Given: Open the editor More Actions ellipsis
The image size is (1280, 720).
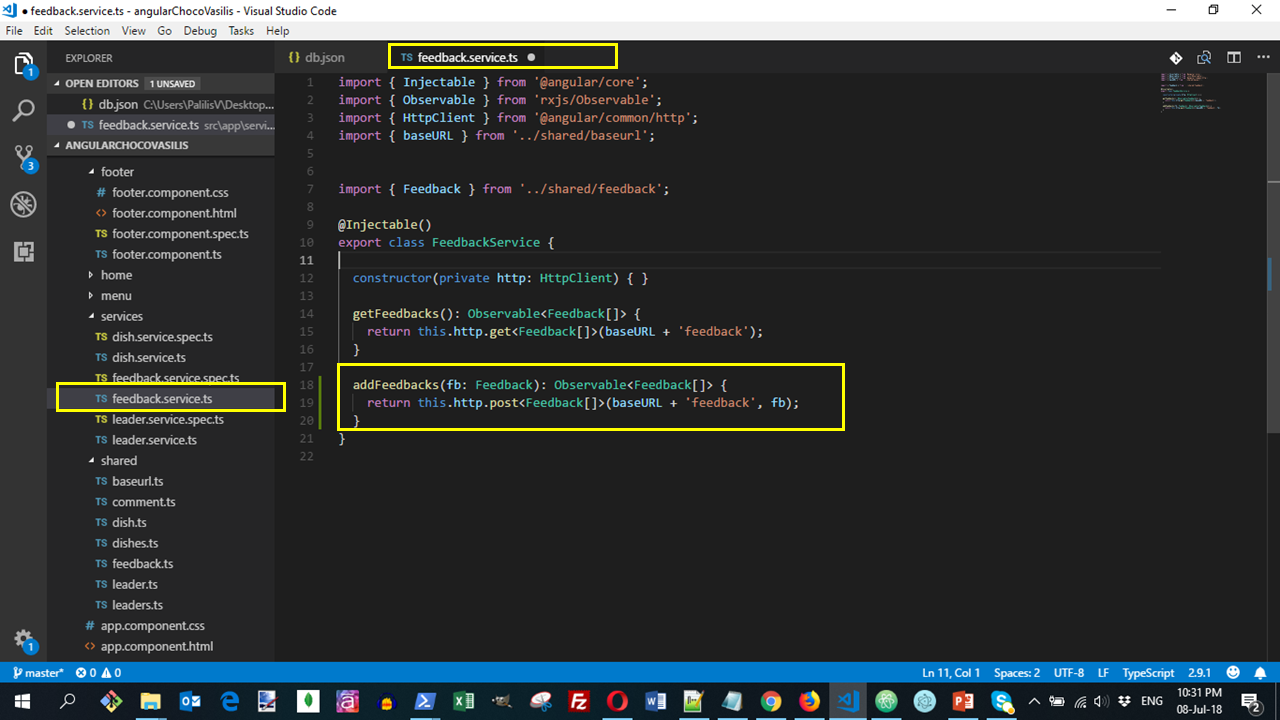Looking at the screenshot, I should pyautogui.click(x=1262, y=58).
